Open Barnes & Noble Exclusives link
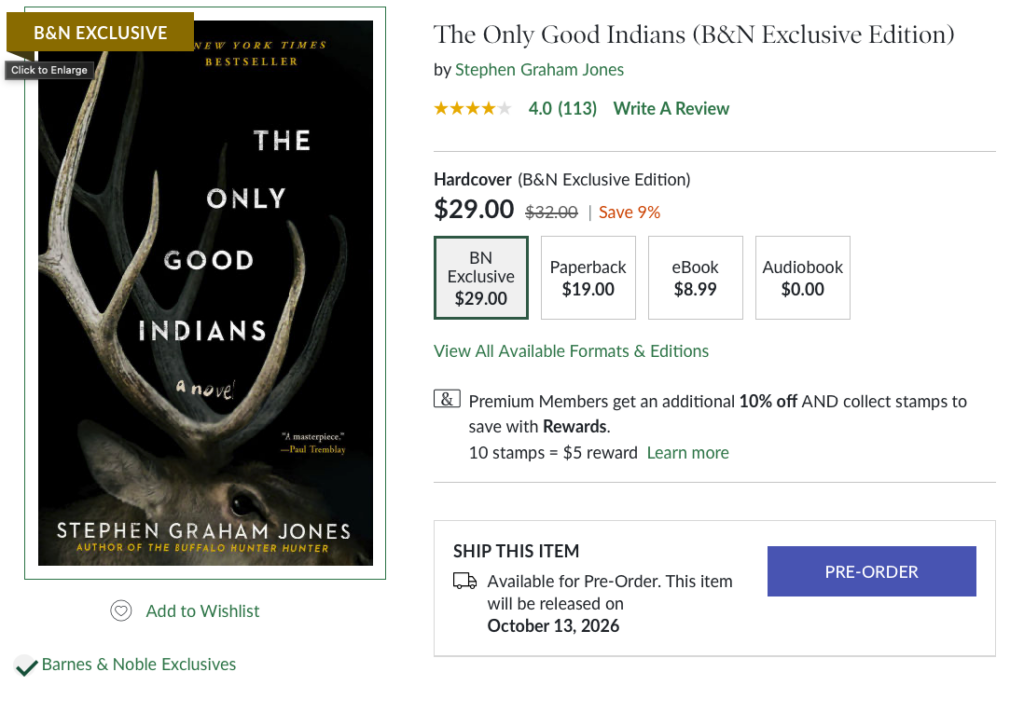Image resolution: width=1024 pixels, height=713 pixels. pyautogui.click(x=139, y=664)
